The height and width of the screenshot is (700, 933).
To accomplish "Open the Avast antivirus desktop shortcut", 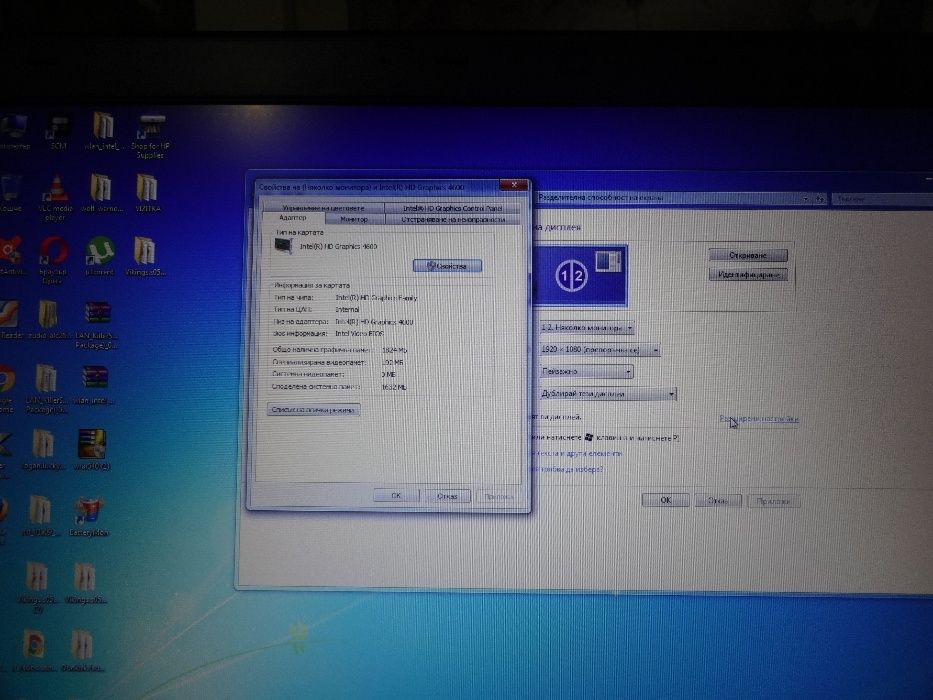I will click(10, 256).
